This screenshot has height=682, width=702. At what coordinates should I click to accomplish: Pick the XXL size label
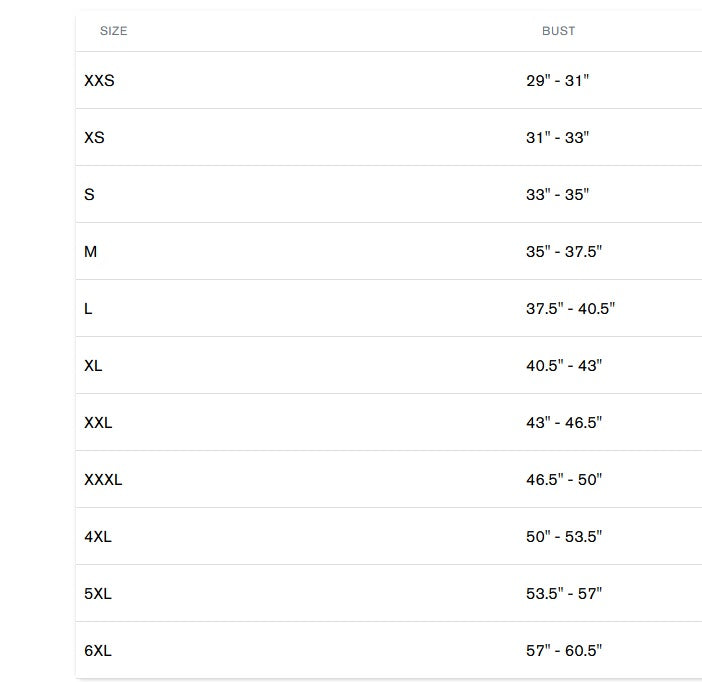tap(98, 423)
